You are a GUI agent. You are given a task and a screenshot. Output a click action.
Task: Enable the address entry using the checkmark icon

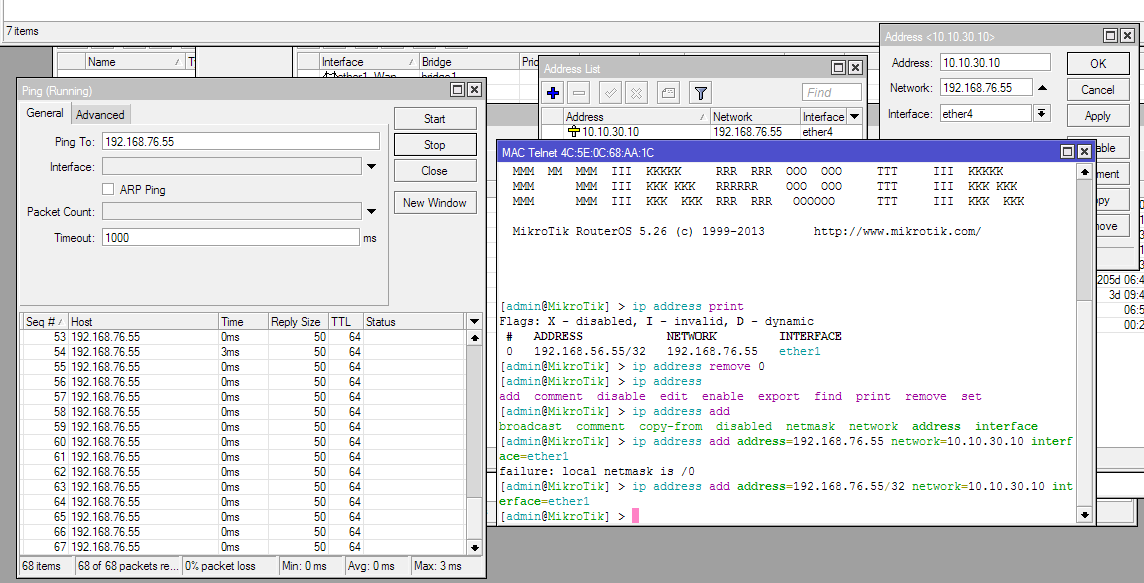609,93
